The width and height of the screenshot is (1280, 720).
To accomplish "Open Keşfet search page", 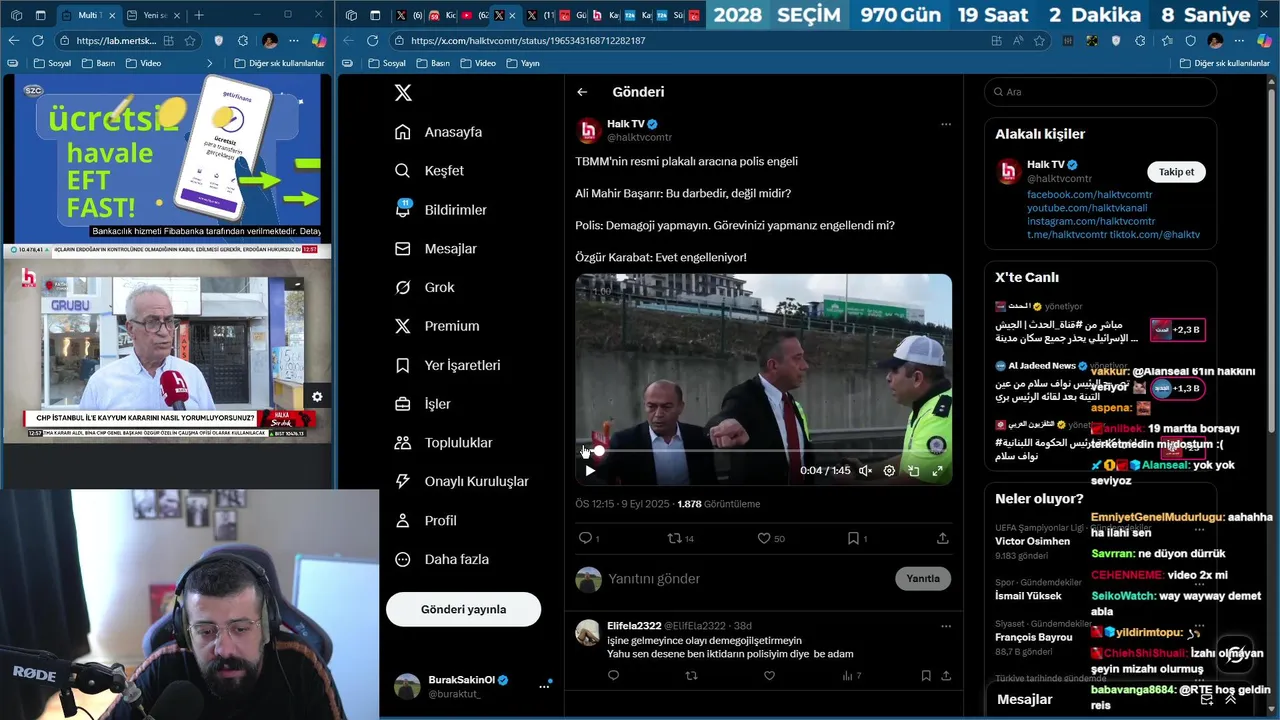I will point(430,171).
